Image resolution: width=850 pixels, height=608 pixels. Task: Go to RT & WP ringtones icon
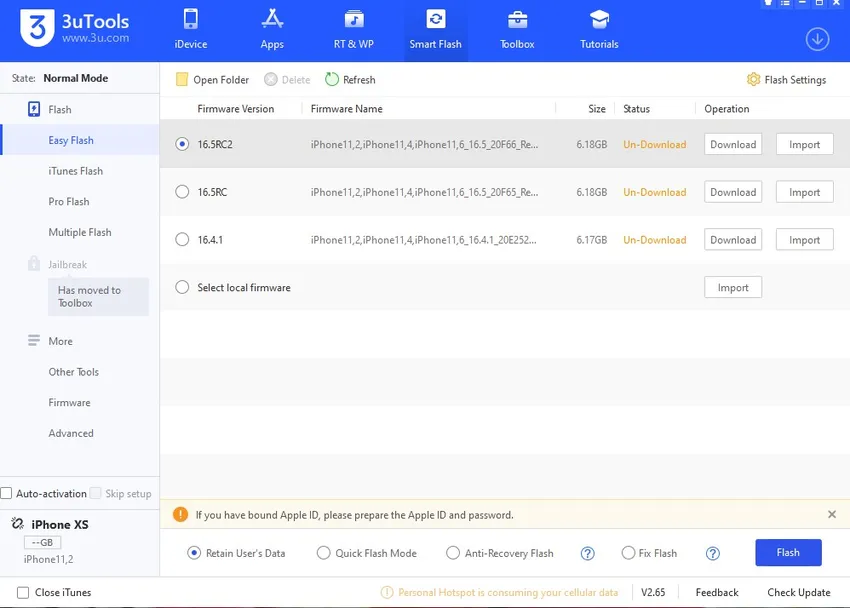coord(353,20)
